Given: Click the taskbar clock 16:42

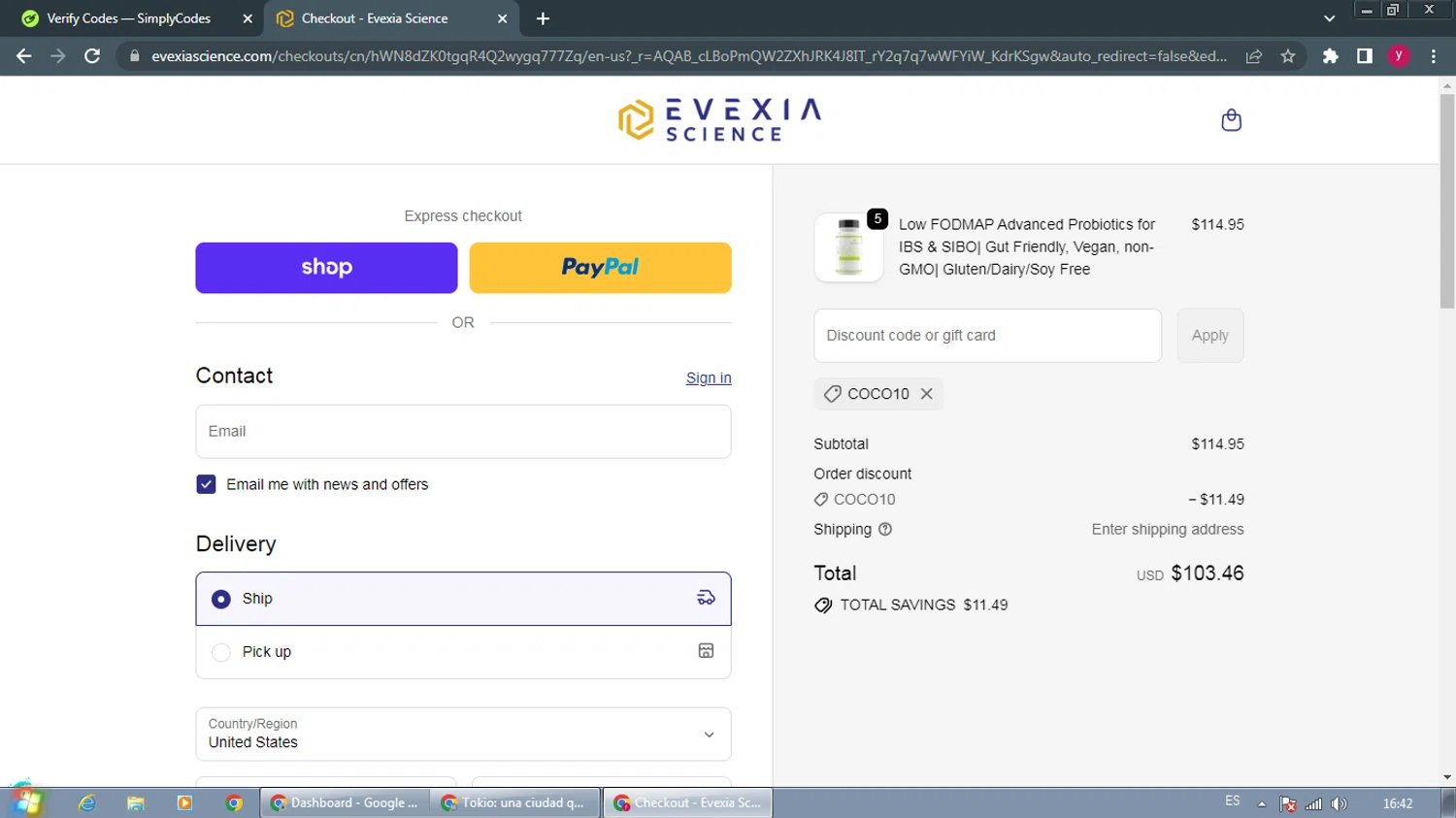Looking at the screenshot, I should coord(1398,803).
